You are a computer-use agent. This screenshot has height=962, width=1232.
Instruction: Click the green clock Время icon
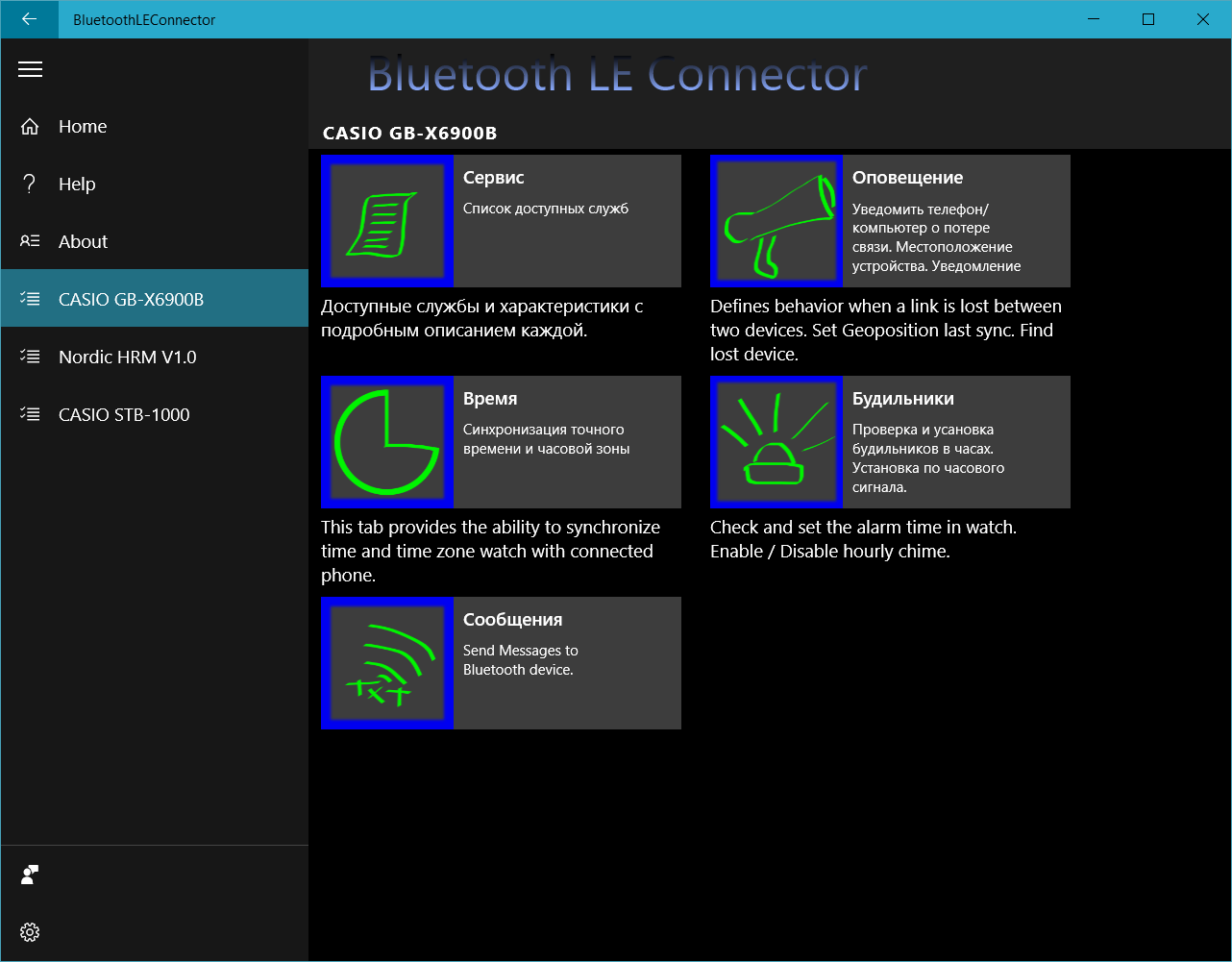coord(387,442)
